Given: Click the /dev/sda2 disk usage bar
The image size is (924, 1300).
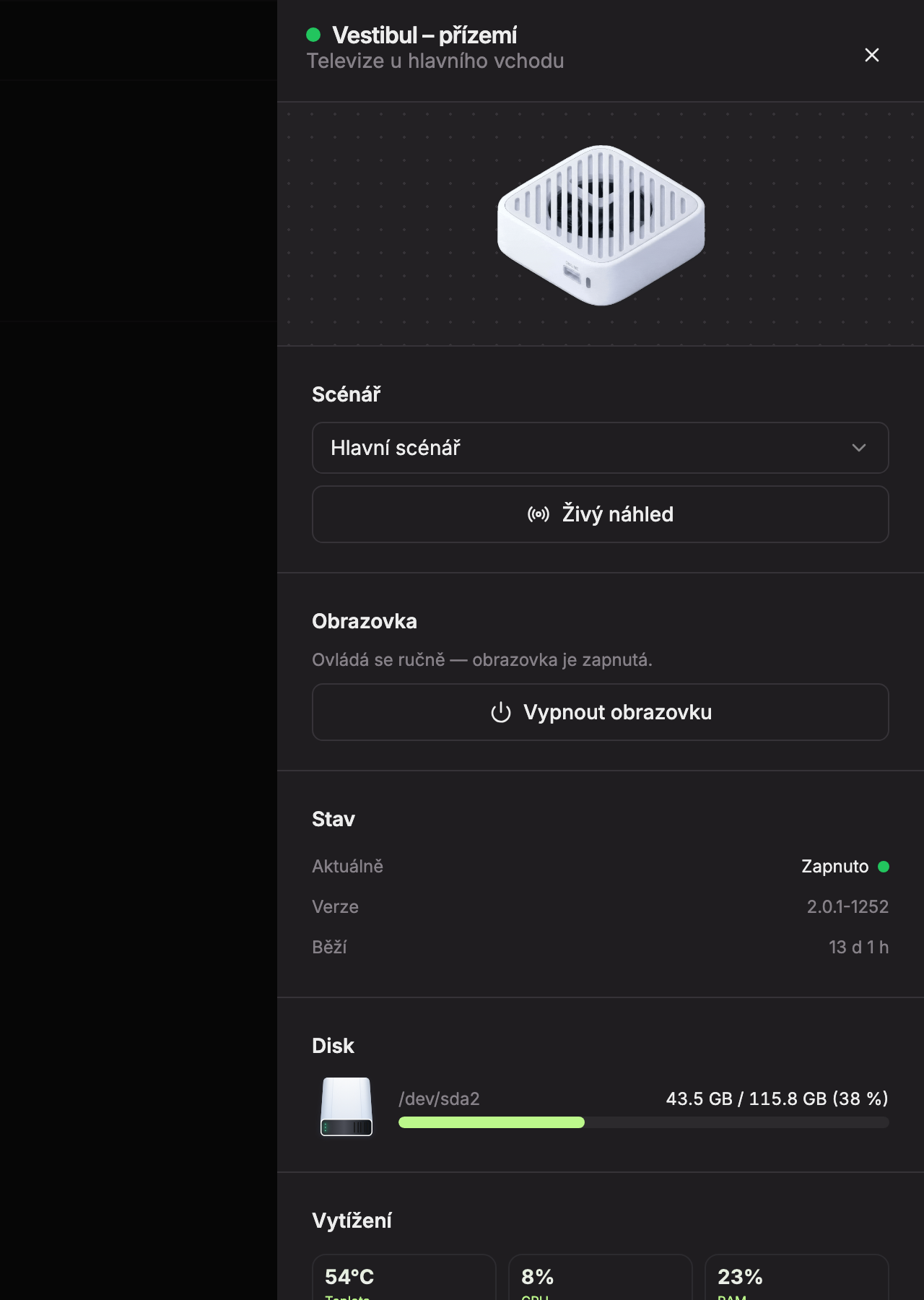Looking at the screenshot, I should point(643,1122).
